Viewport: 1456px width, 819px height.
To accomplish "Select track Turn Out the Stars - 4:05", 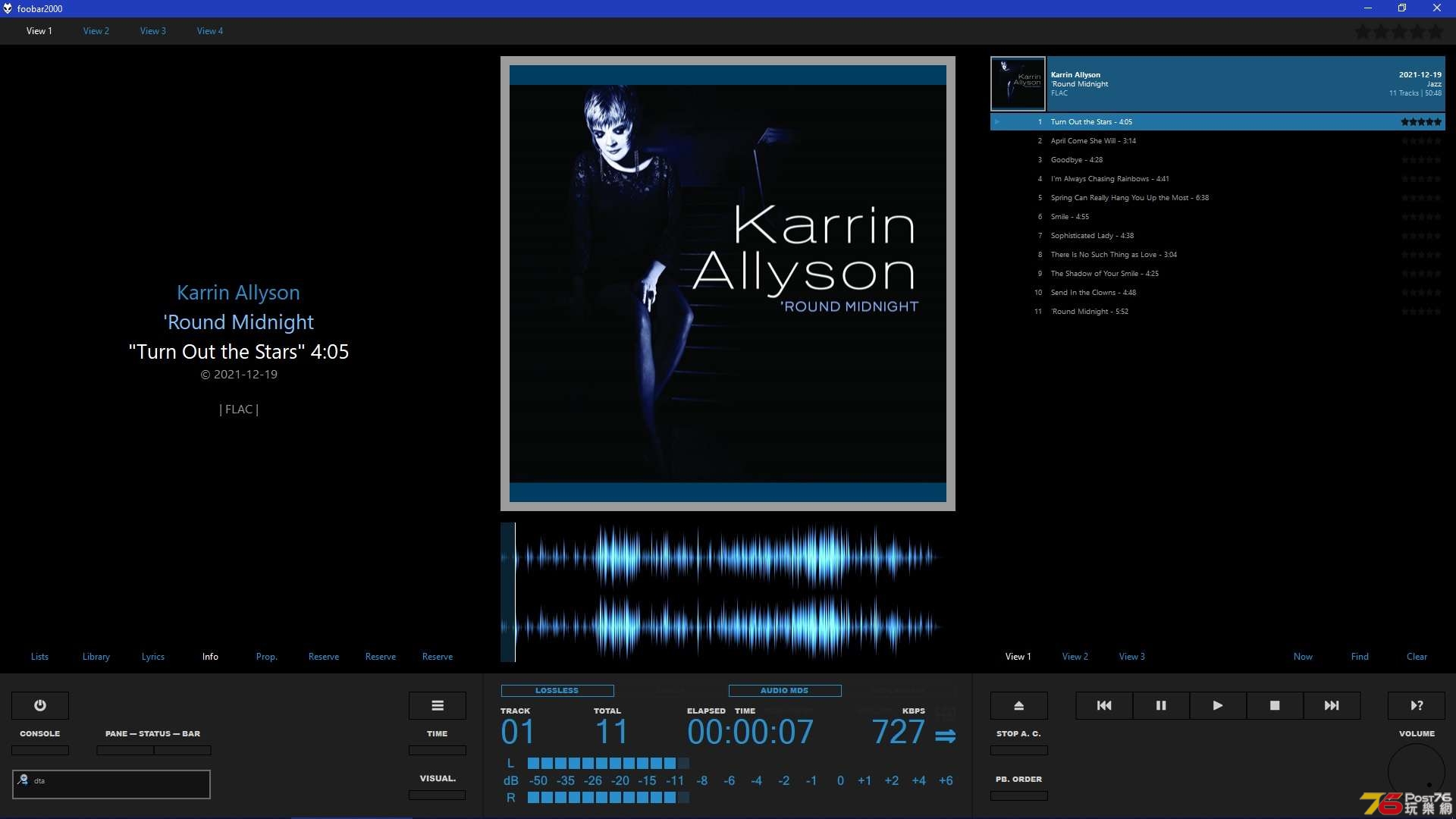I will pos(1218,121).
